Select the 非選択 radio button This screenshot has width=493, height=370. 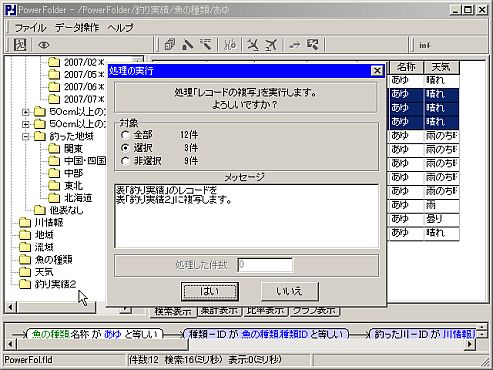tap(125, 161)
